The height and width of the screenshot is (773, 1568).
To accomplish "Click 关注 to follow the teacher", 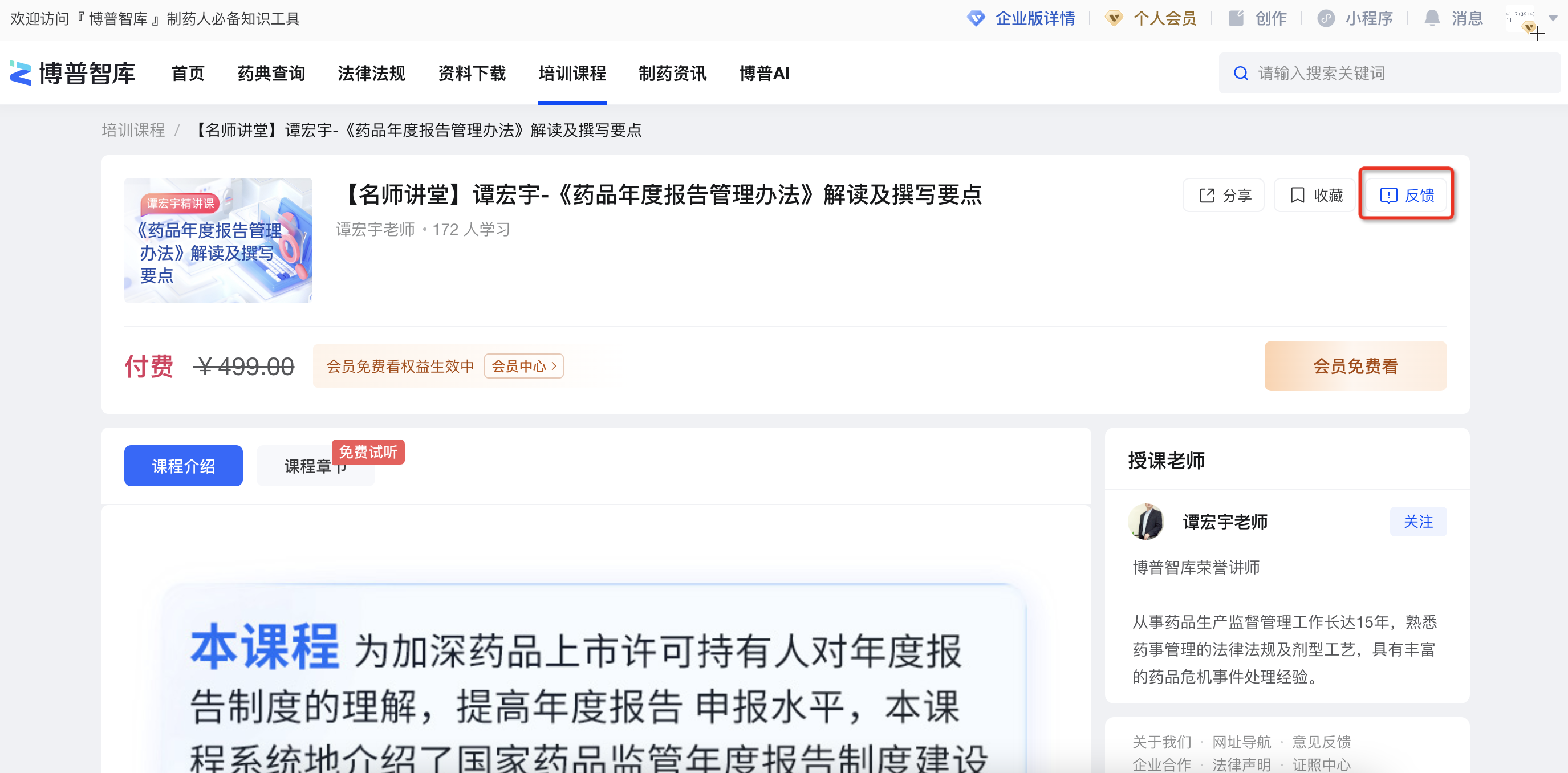I will tap(1418, 522).
